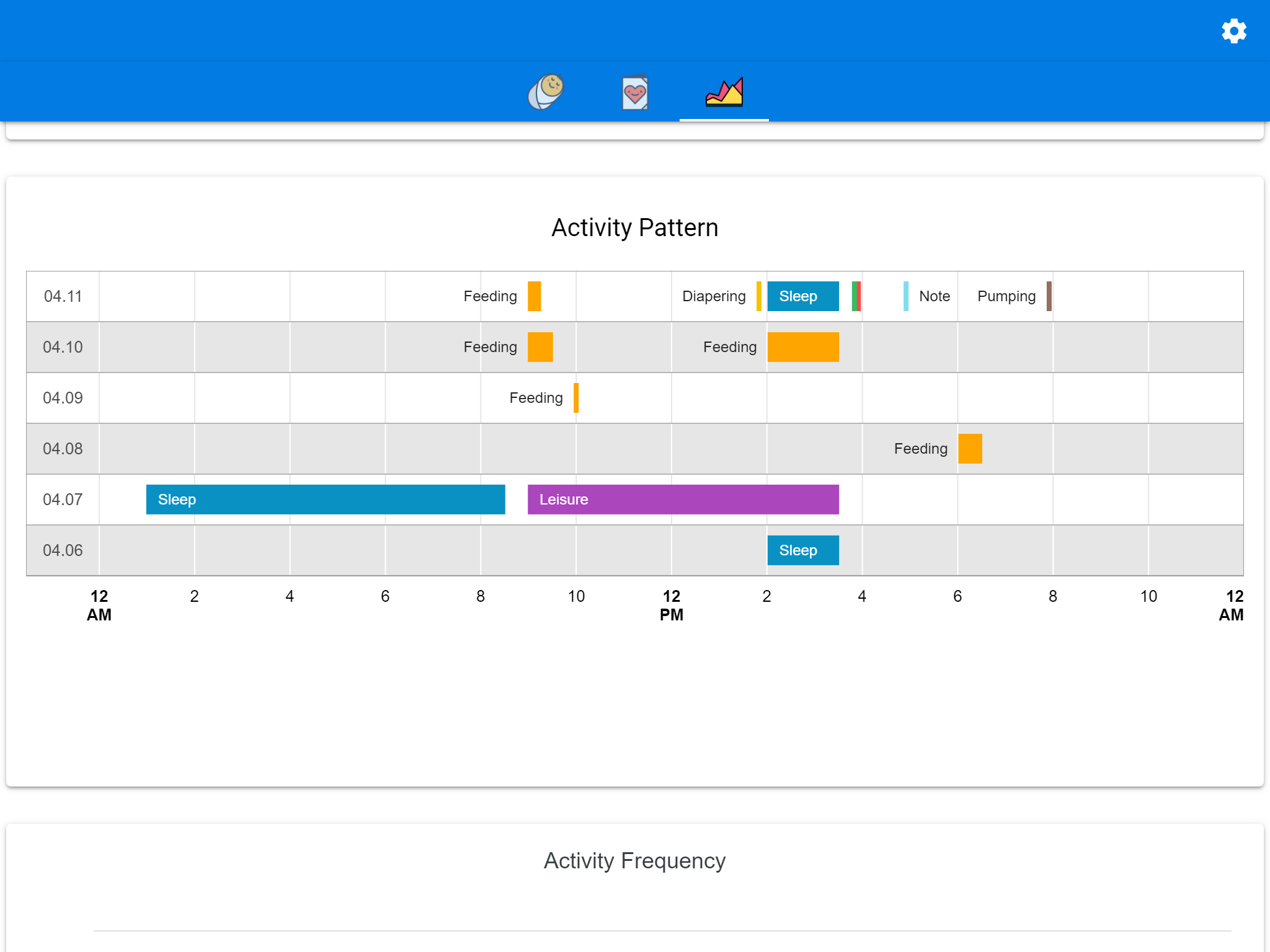This screenshot has width=1270, height=952.
Task: Open the heart diary book tab
Action: pos(634,93)
